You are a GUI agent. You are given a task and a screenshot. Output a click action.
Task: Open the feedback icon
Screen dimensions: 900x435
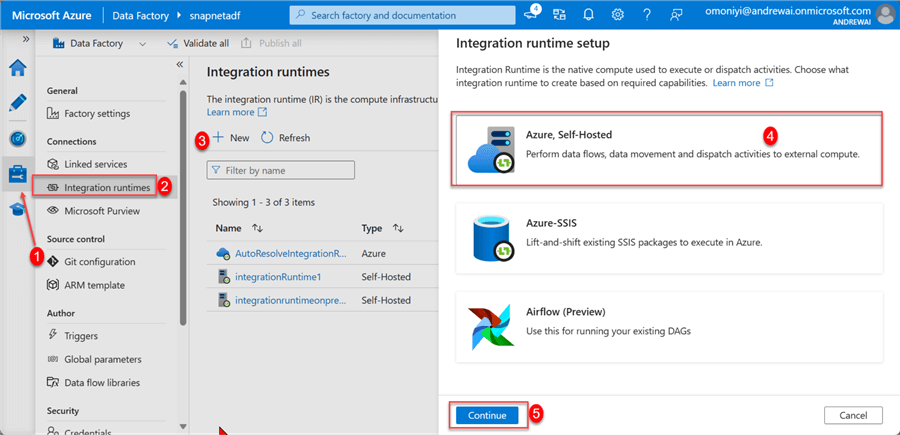pyautogui.click(x=676, y=15)
